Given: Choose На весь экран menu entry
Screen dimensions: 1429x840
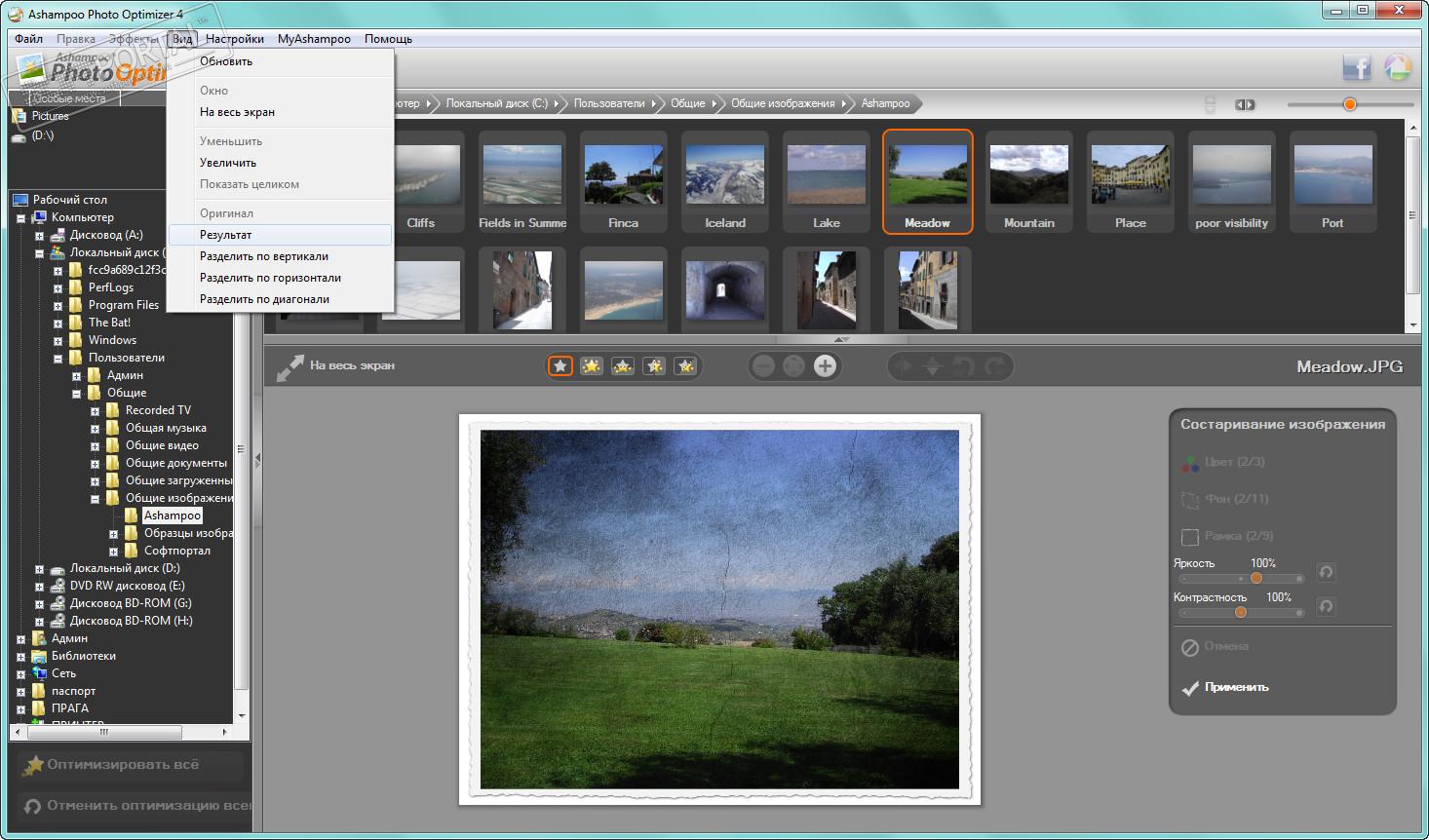Looking at the screenshot, I should click(x=281, y=112).
